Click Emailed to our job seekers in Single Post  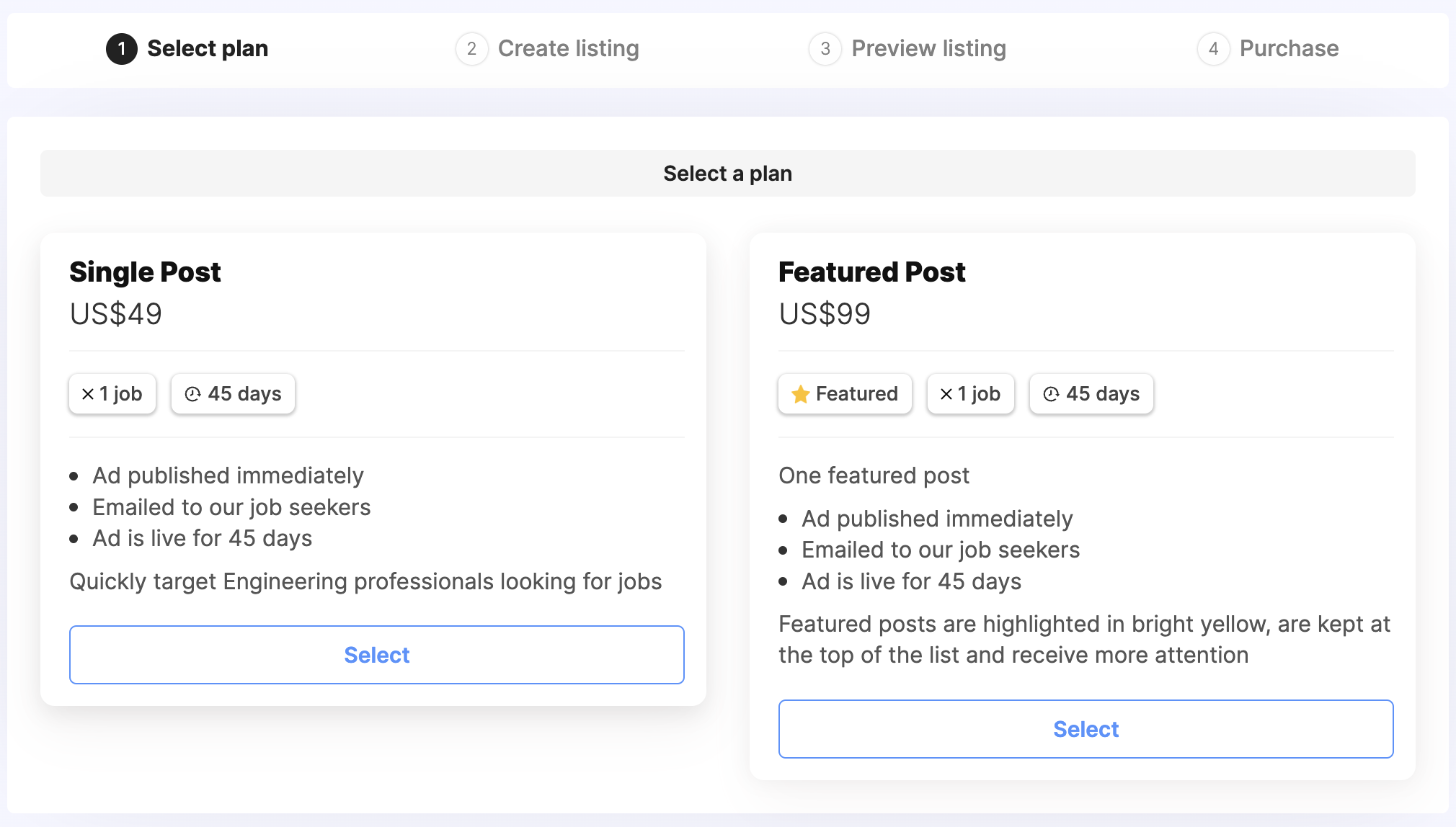coord(231,507)
